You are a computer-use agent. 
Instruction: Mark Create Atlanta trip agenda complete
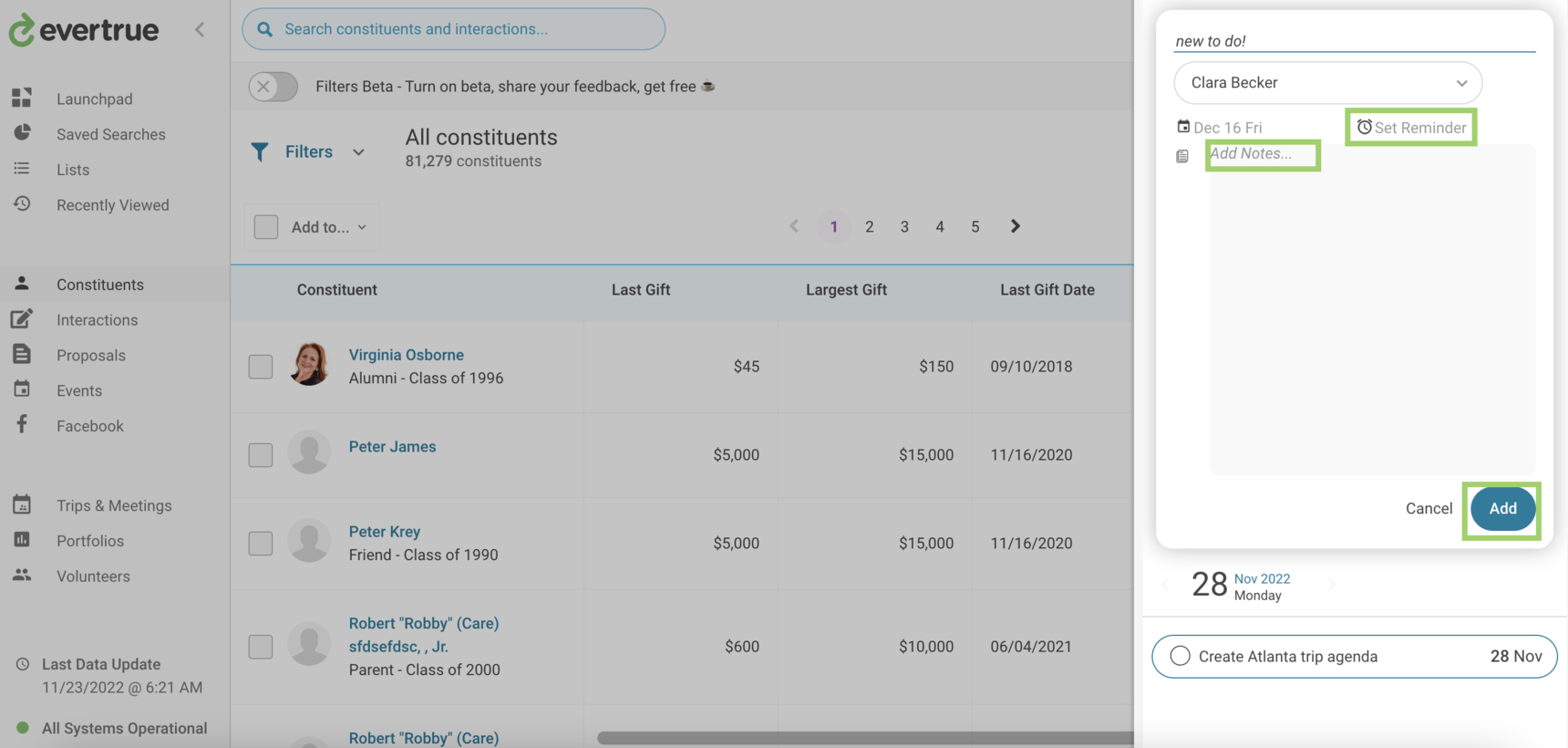[x=1180, y=656]
